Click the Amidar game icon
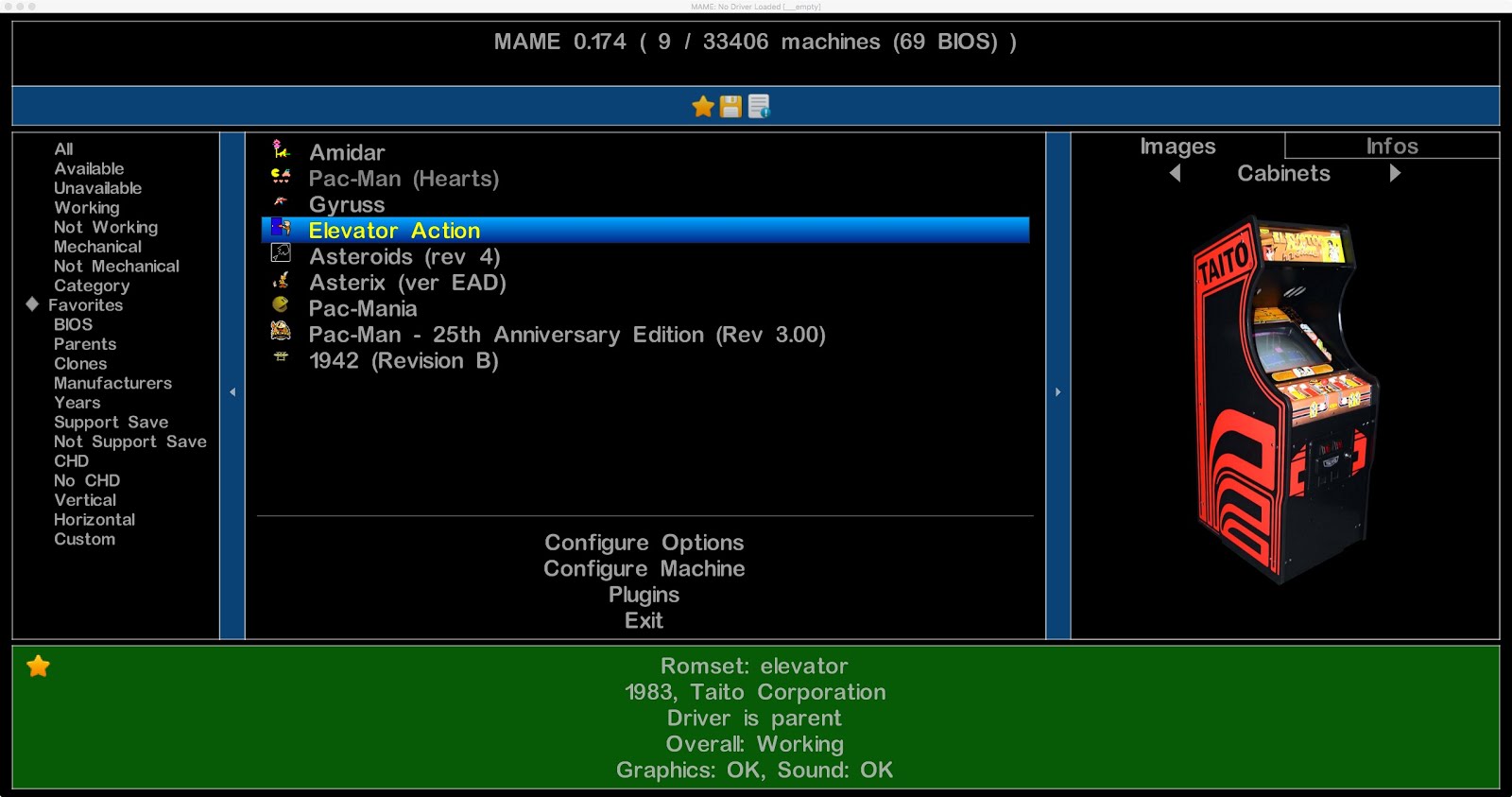1512x797 pixels. click(x=281, y=149)
